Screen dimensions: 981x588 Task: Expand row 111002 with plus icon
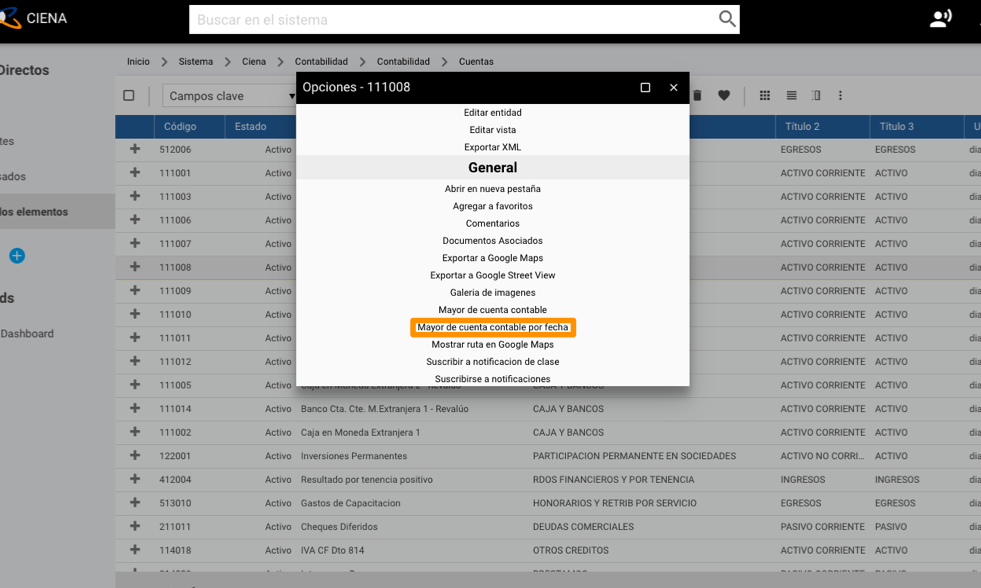(x=135, y=432)
